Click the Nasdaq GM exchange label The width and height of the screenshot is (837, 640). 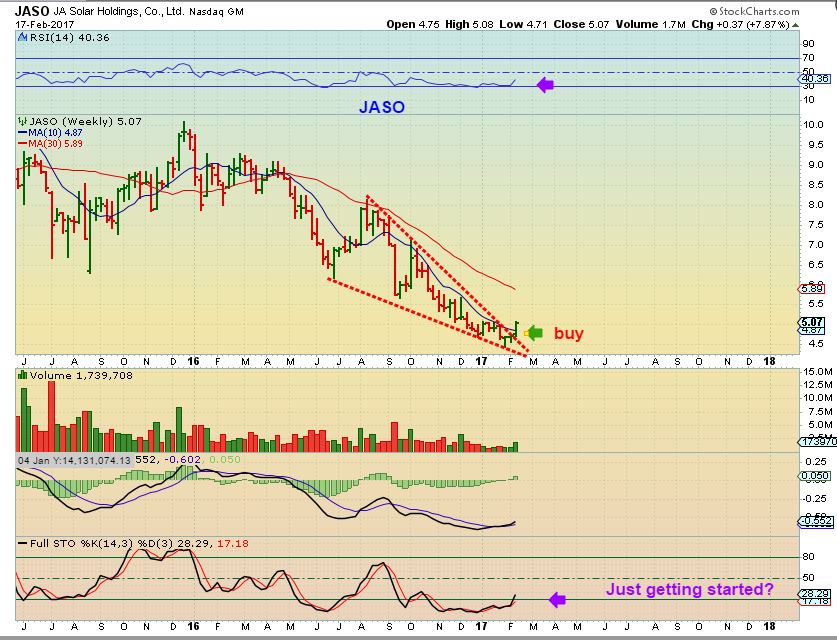tap(216, 12)
